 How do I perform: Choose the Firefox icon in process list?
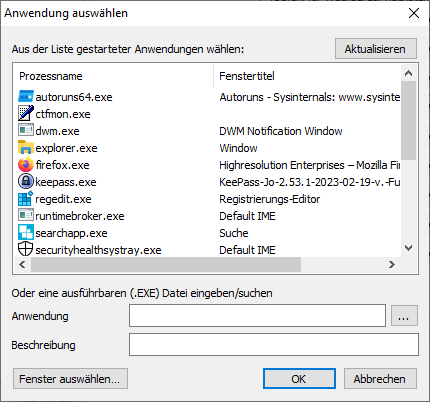click(x=26, y=164)
